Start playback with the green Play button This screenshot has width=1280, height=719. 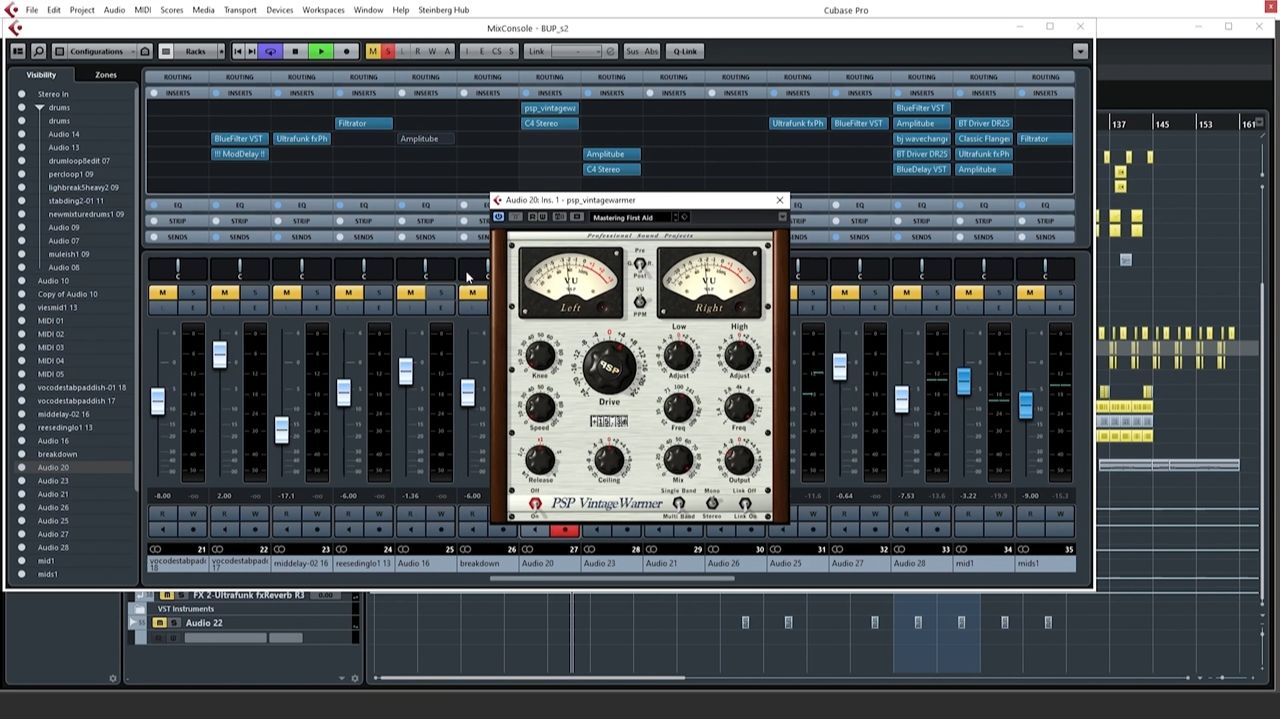tap(321, 51)
